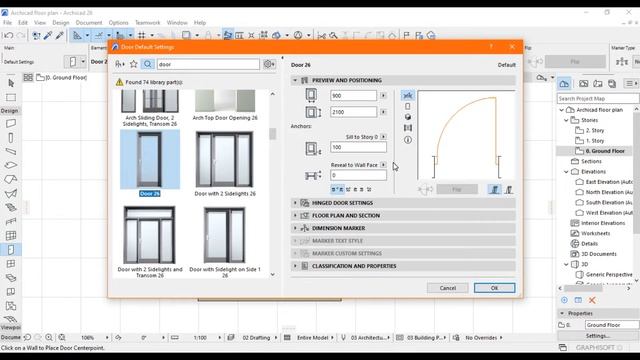This screenshot has height=360, width=640.
Task: Select the Stair tool in the toolbox
Action: tap(11, 207)
